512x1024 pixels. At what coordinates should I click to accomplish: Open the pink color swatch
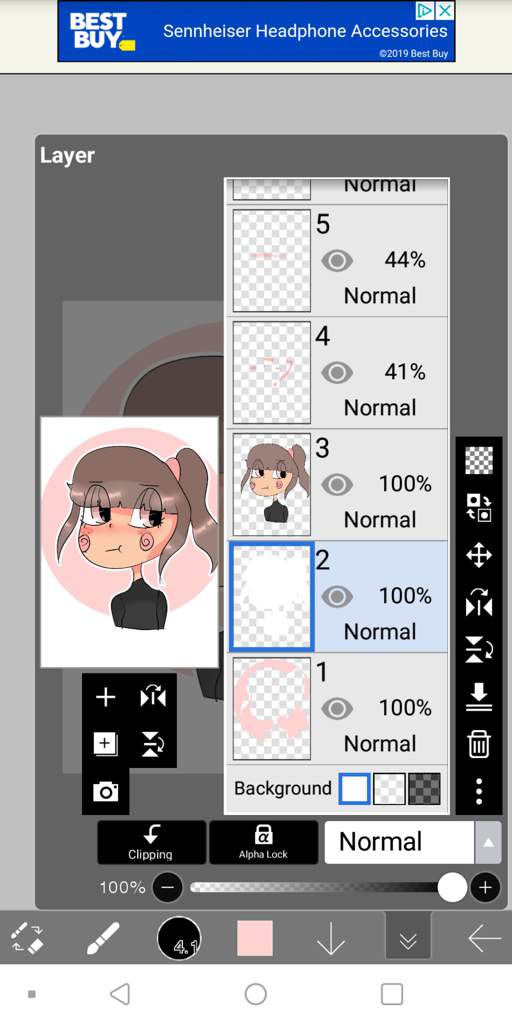pyautogui.click(x=255, y=938)
